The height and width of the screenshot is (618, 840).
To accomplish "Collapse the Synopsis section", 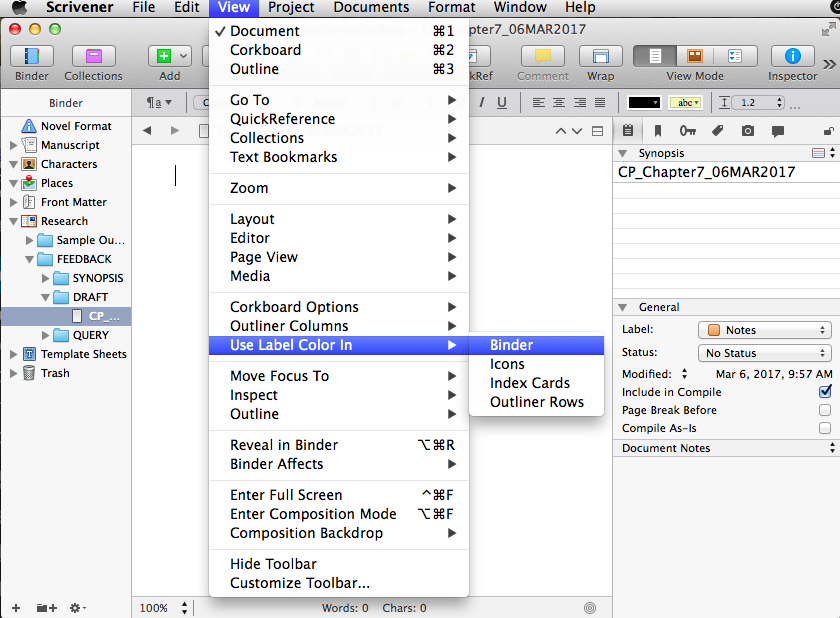I will click(x=622, y=153).
